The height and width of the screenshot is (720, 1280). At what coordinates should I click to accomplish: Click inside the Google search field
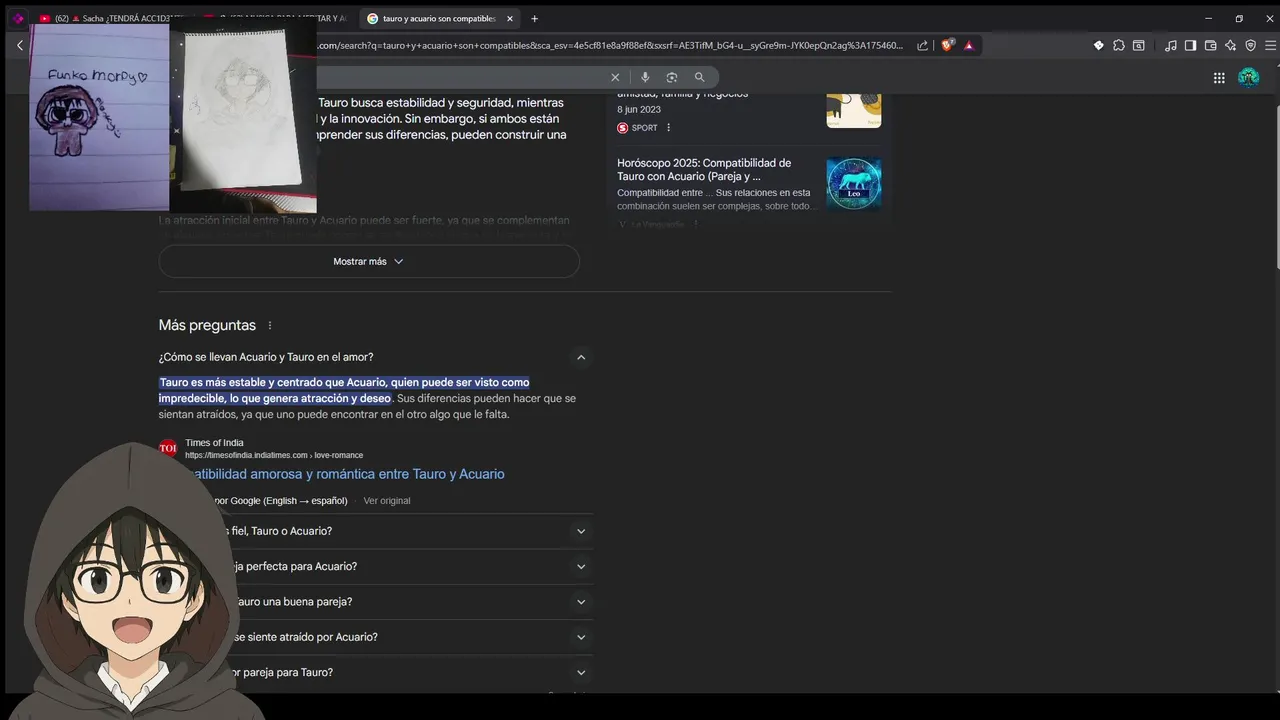point(460,77)
